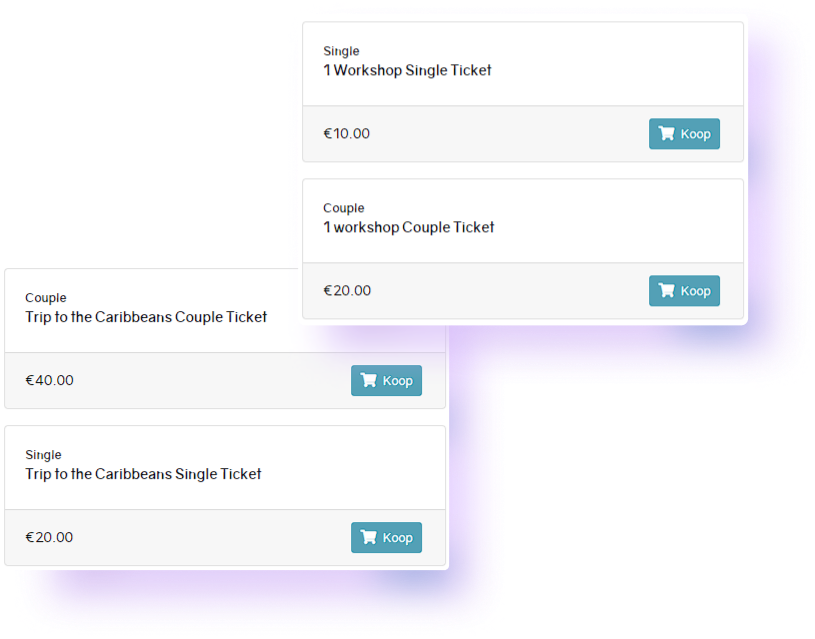Viewport: 815px width, 639px height.
Task: Click the €20.00 price under workshop Couple Ticket
Action: (347, 291)
